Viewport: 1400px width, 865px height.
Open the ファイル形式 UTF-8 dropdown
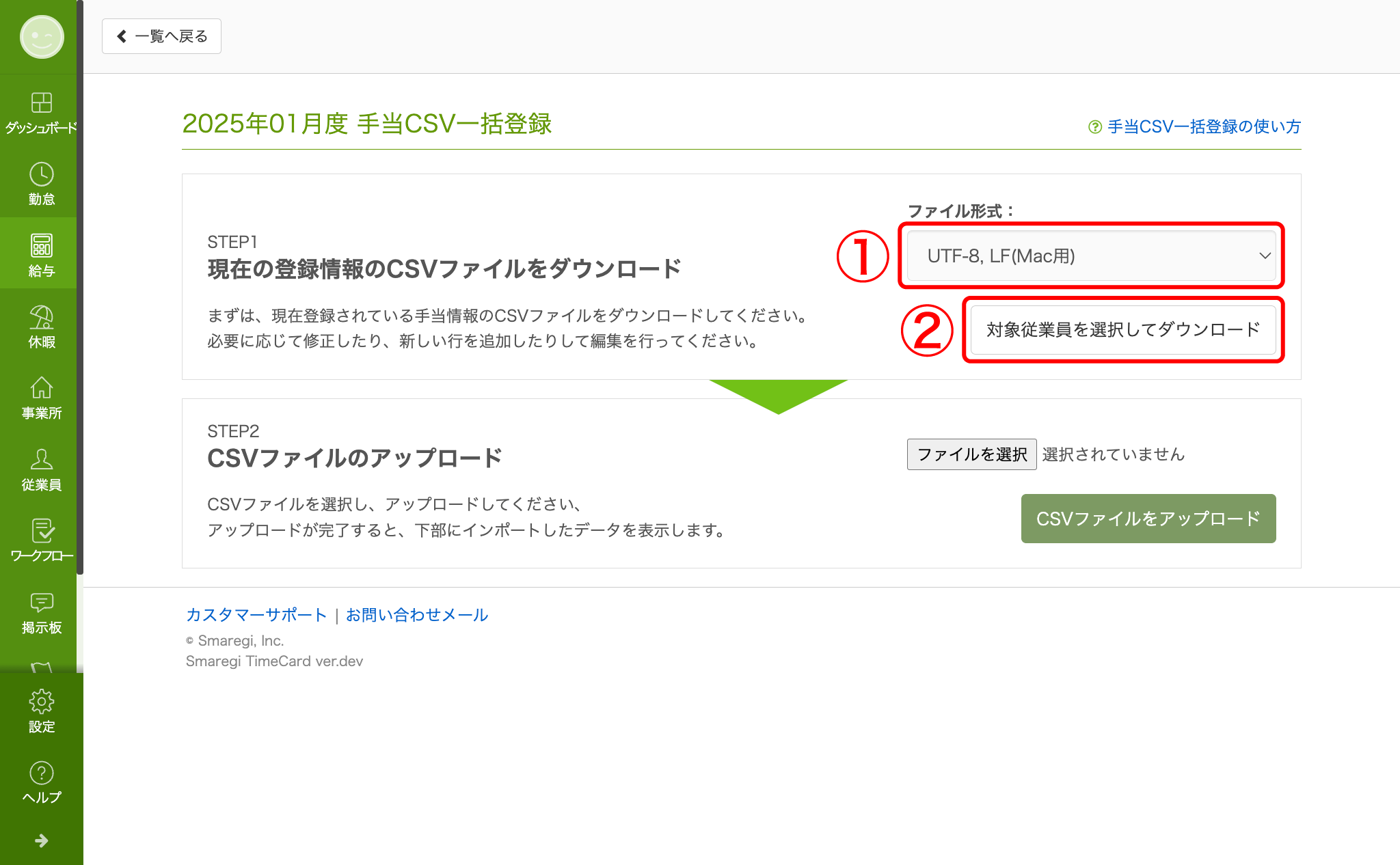tap(1091, 256)
